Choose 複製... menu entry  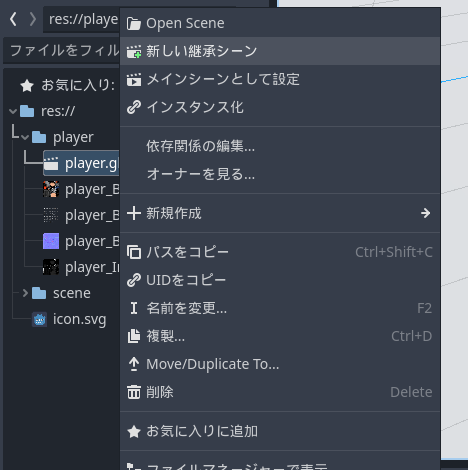pos(280,336)
